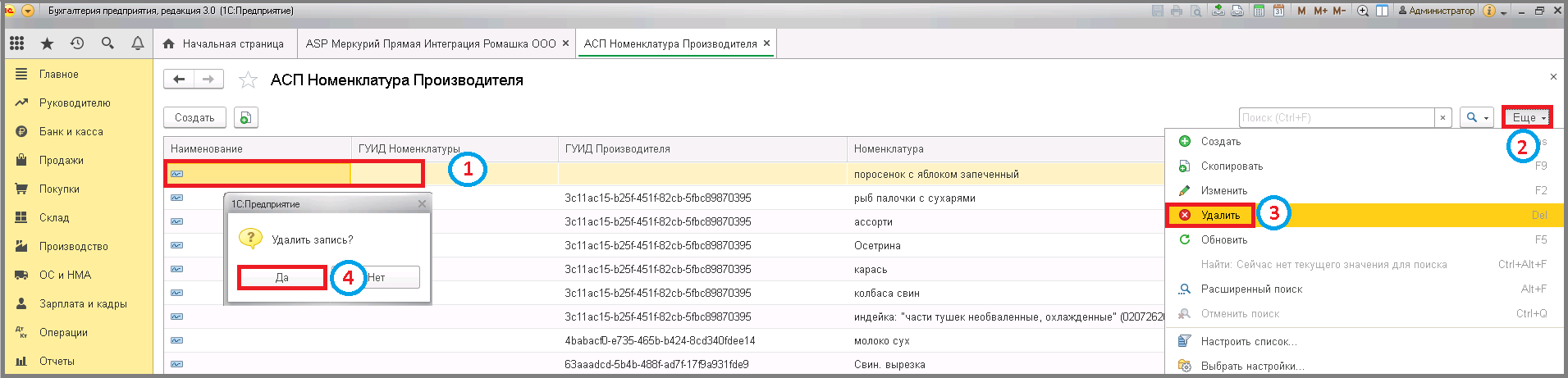The height and width of the screenshot is (378, 1568).
Task: Open Операции section in sidebar
Action: point(79,332)
